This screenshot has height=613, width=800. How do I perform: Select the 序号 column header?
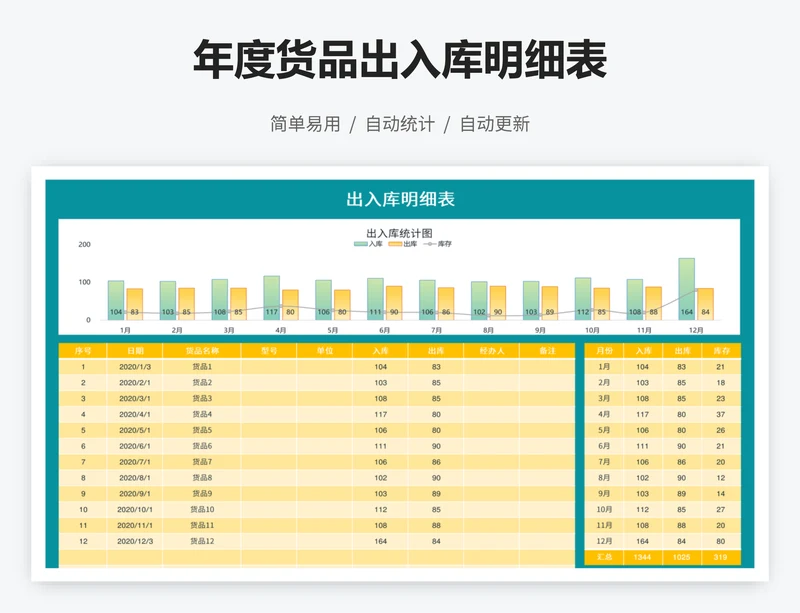(x=84, y=351)
